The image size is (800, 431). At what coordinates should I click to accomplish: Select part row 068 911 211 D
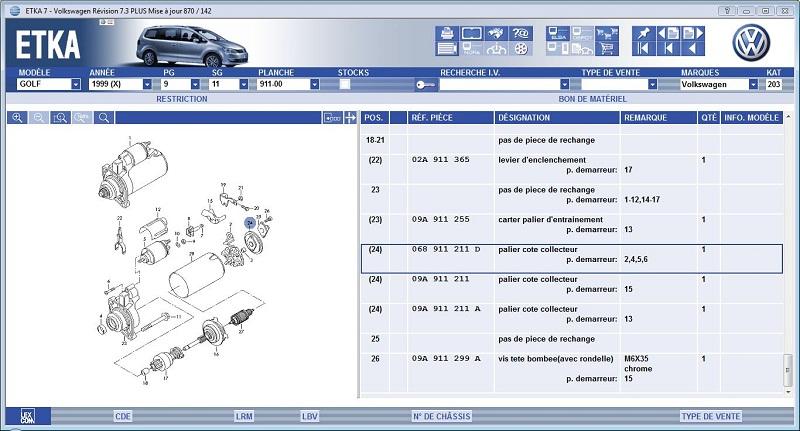(x=571, y=259)
